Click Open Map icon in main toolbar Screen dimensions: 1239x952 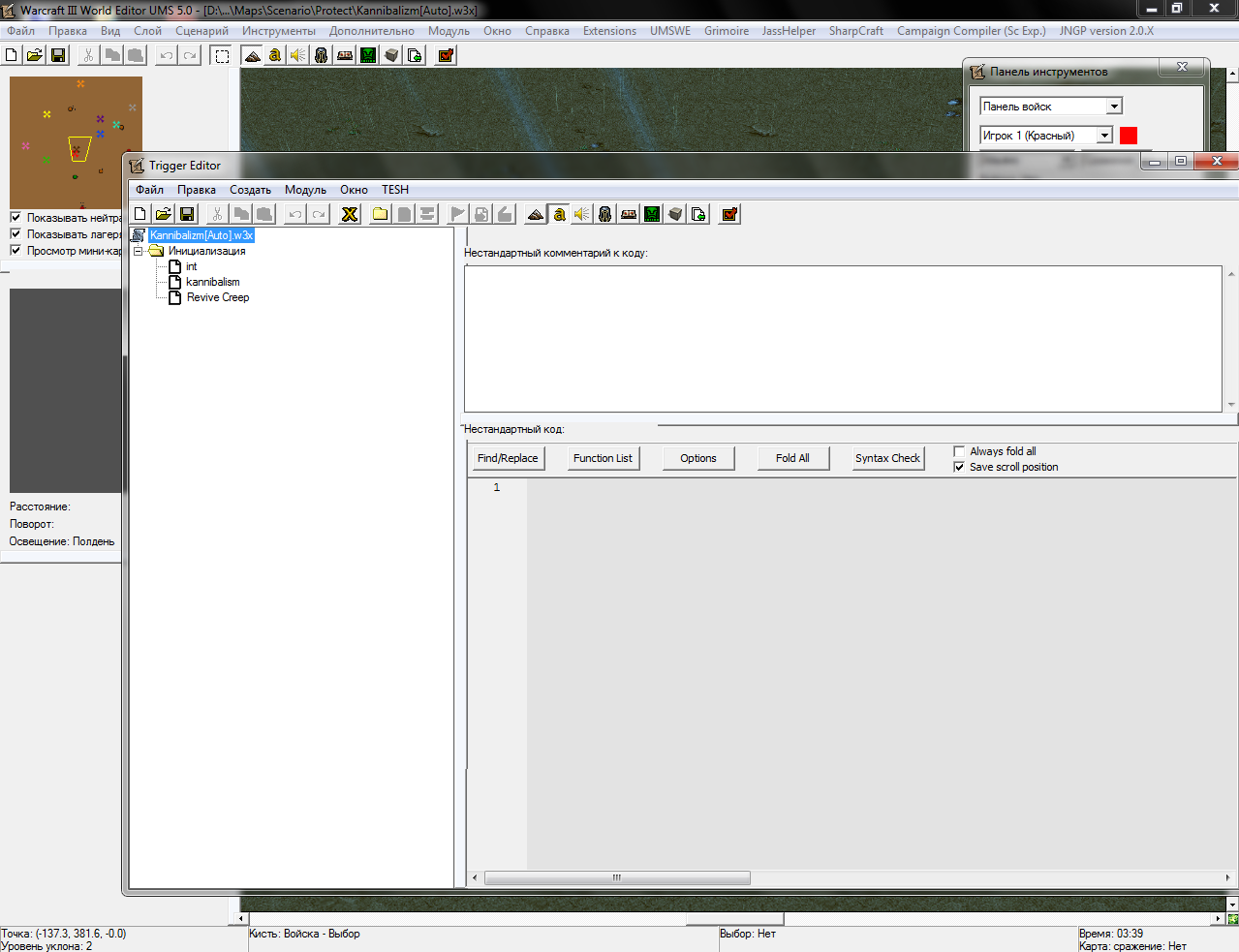(35, 55)
